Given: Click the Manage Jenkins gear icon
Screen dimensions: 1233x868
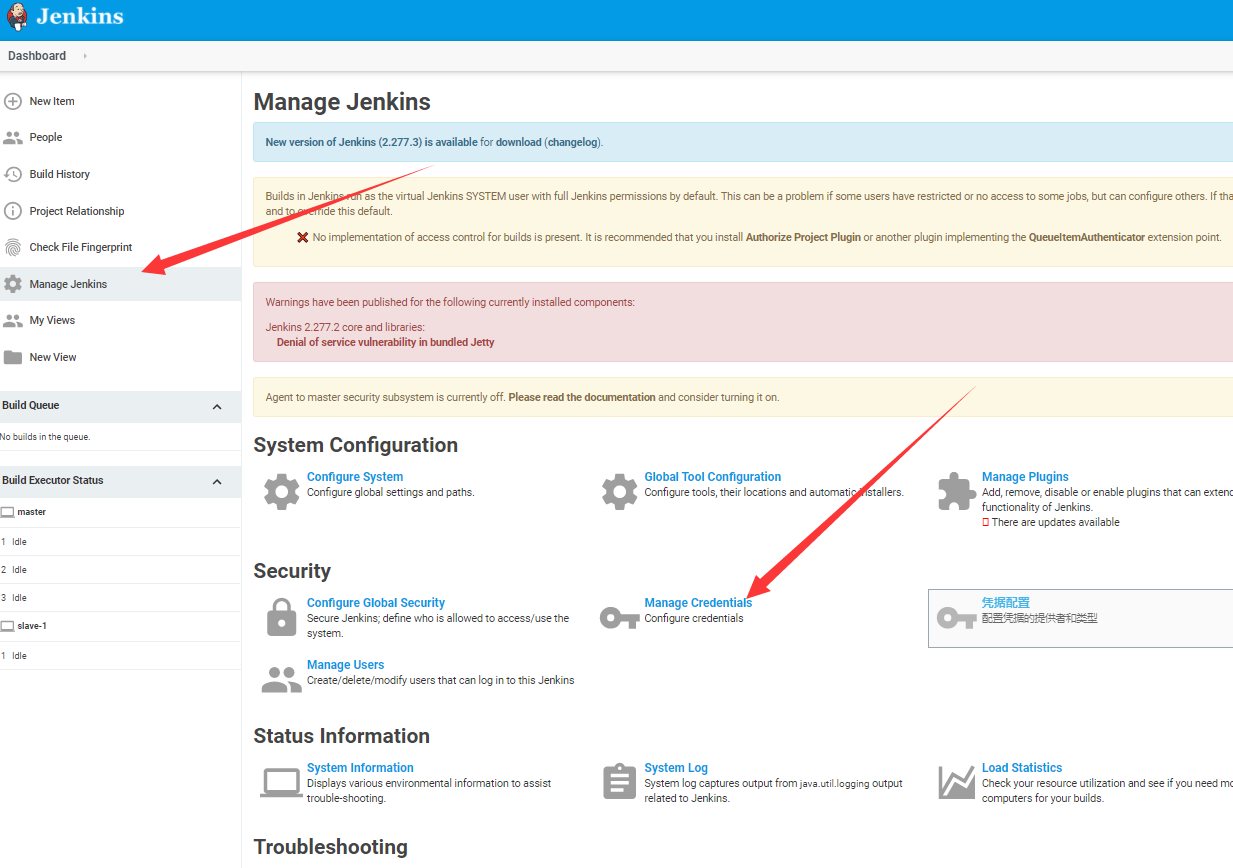Looking at the screenshot, I should 13,284.
